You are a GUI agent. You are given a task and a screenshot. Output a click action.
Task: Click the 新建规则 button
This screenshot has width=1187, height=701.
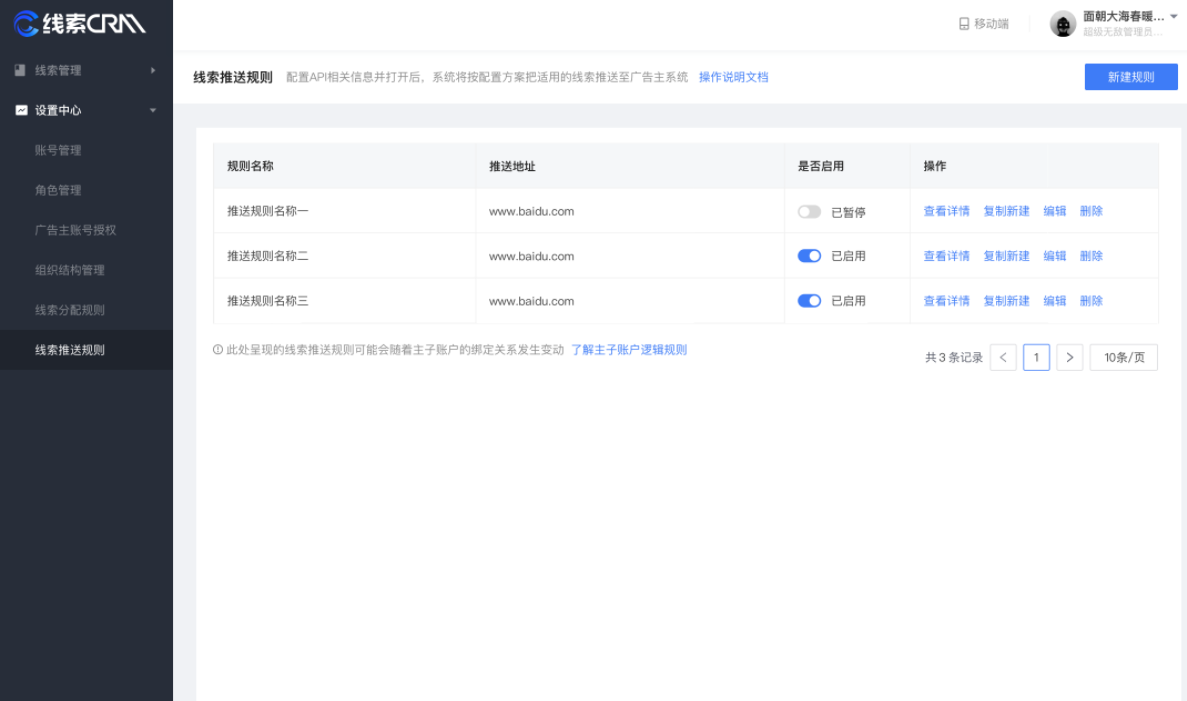coord(1131,76)
